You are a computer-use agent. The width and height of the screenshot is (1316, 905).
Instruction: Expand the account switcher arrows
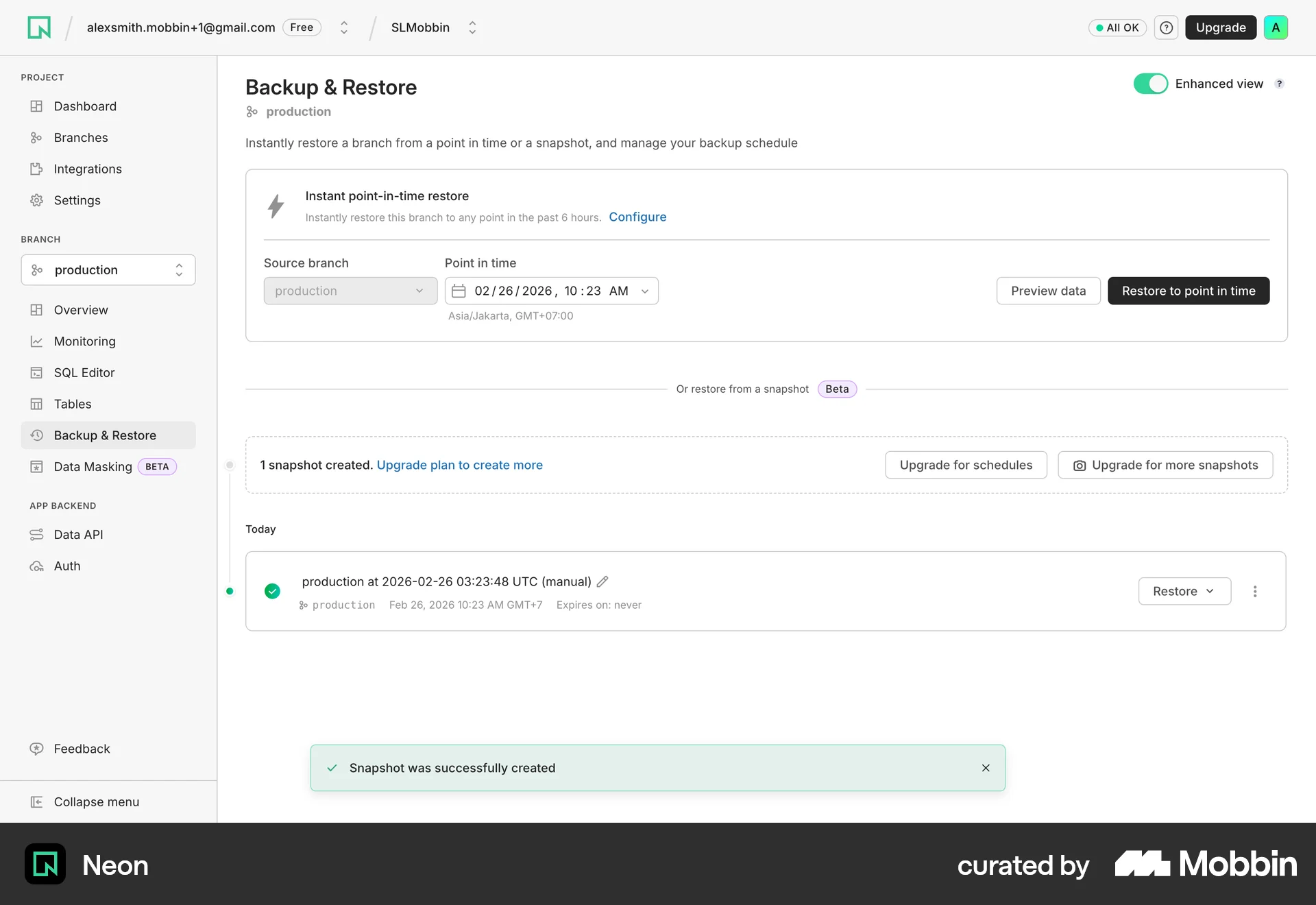tap(344, 27)
